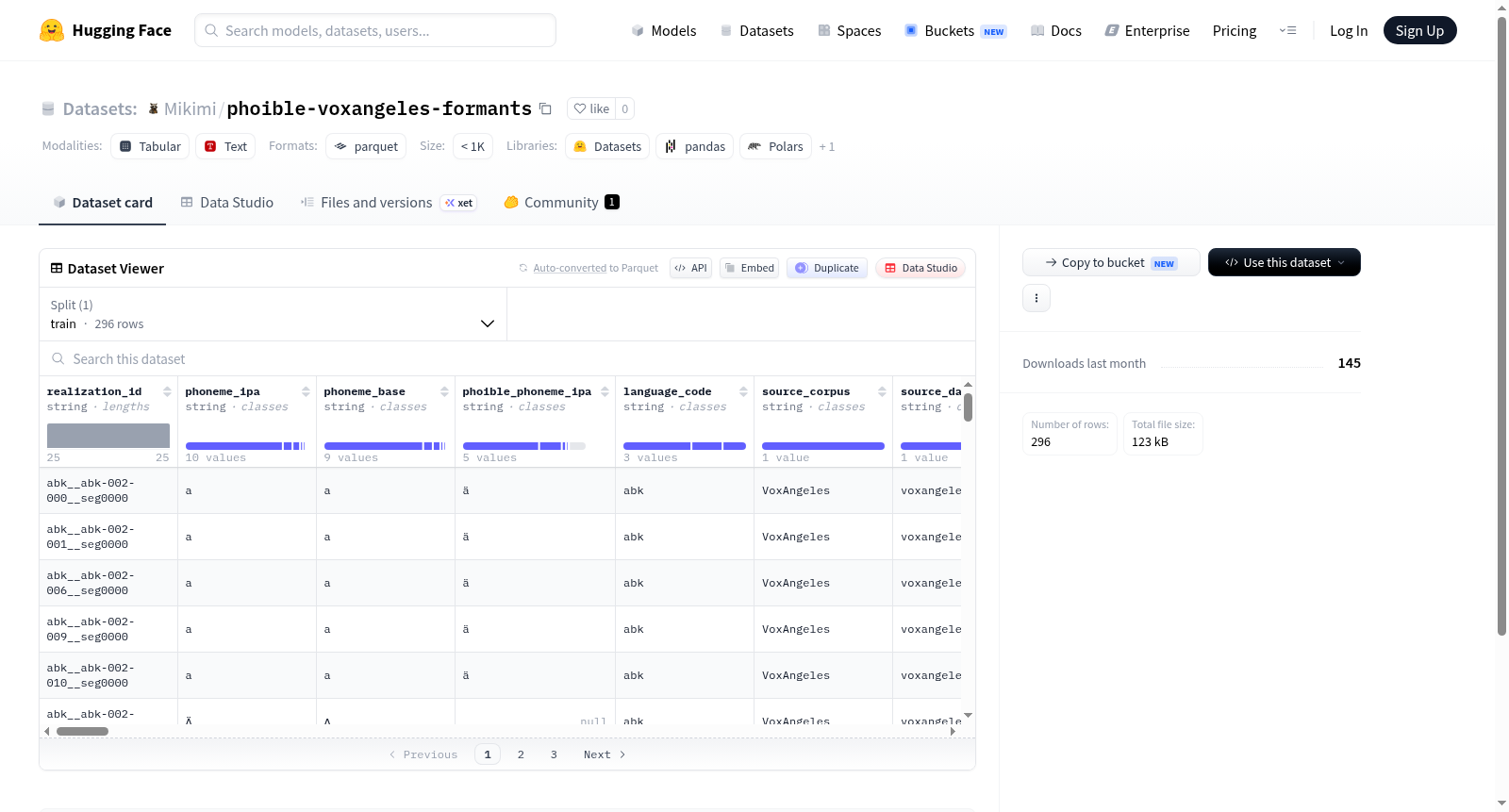Viewport: 1509px width, 812px height.
Task: Click the phoneme_ipa class distribution bar
Action: (x=245, y=446)
